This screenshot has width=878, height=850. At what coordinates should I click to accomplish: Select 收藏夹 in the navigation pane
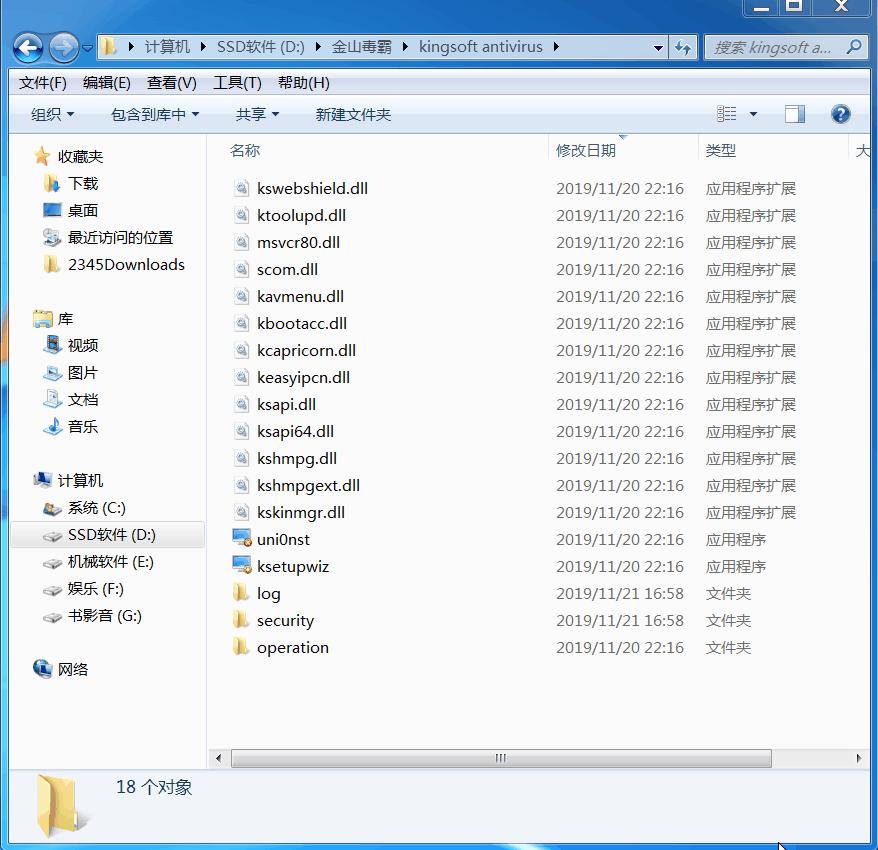pos(80,156)
